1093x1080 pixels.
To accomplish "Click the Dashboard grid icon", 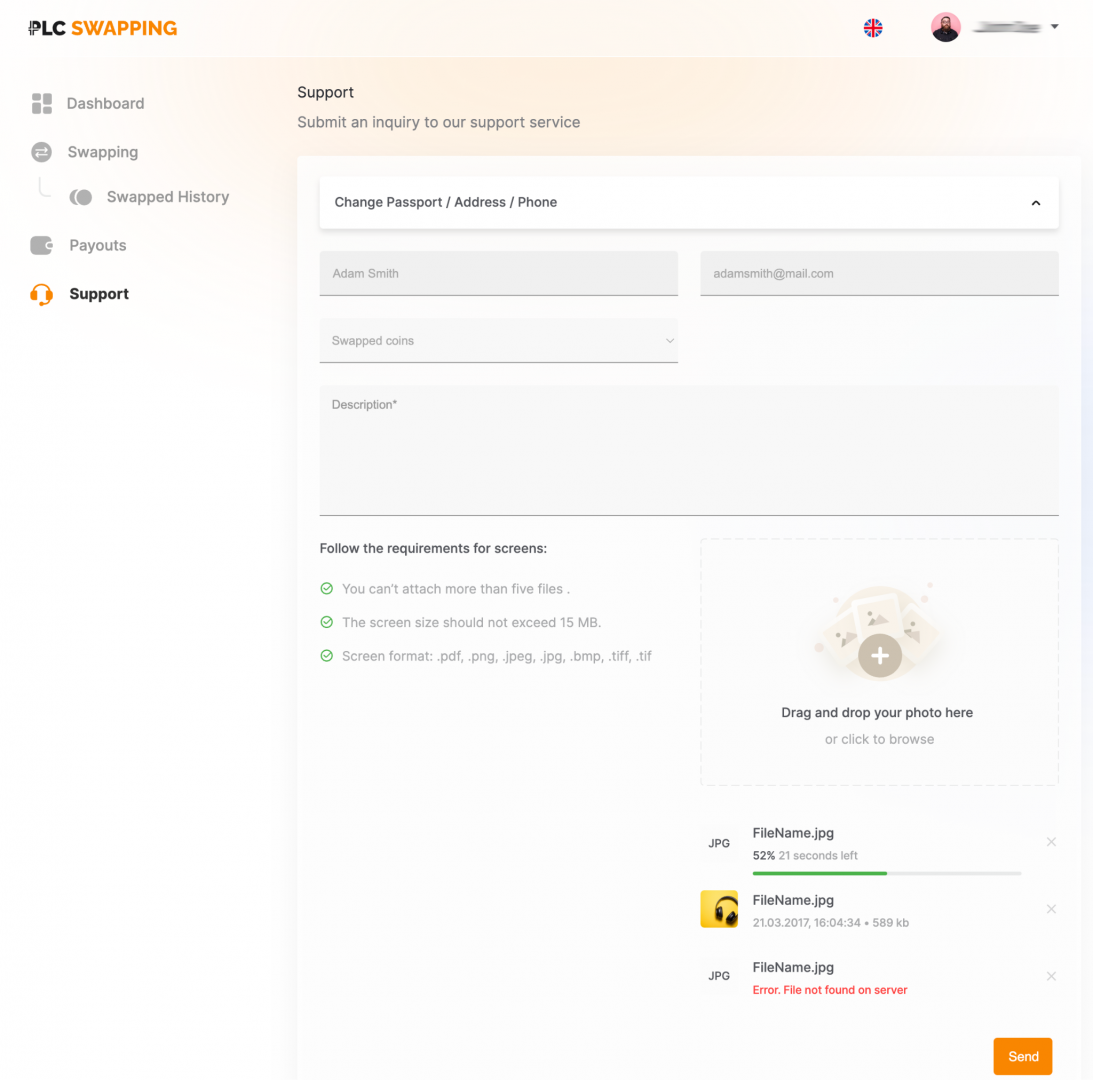I will [x=41, y=103].
